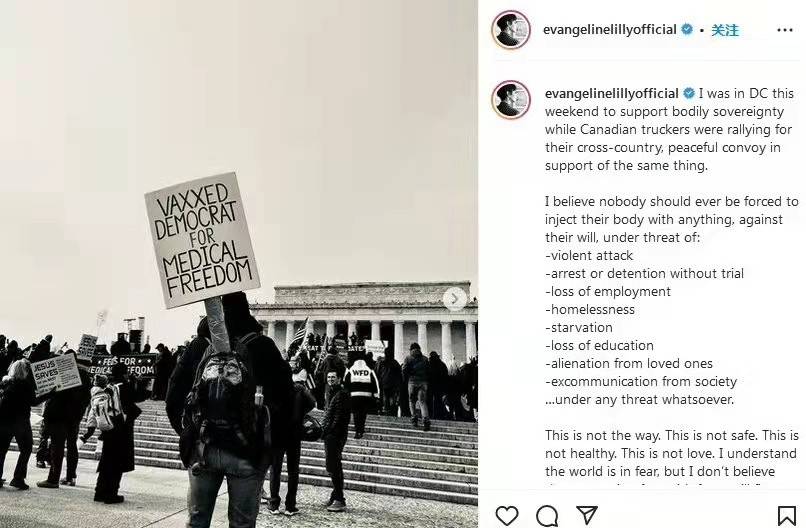The width and height of the screenshot is (806, 528).
Task: Advance to the next photo with carousel arrow
Action: coord(454,299)
